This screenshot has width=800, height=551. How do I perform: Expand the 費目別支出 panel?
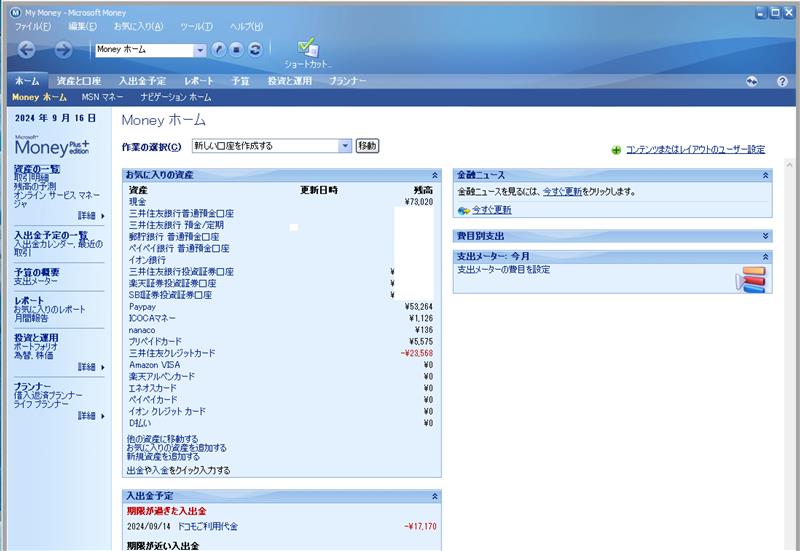tap(765, 236)
